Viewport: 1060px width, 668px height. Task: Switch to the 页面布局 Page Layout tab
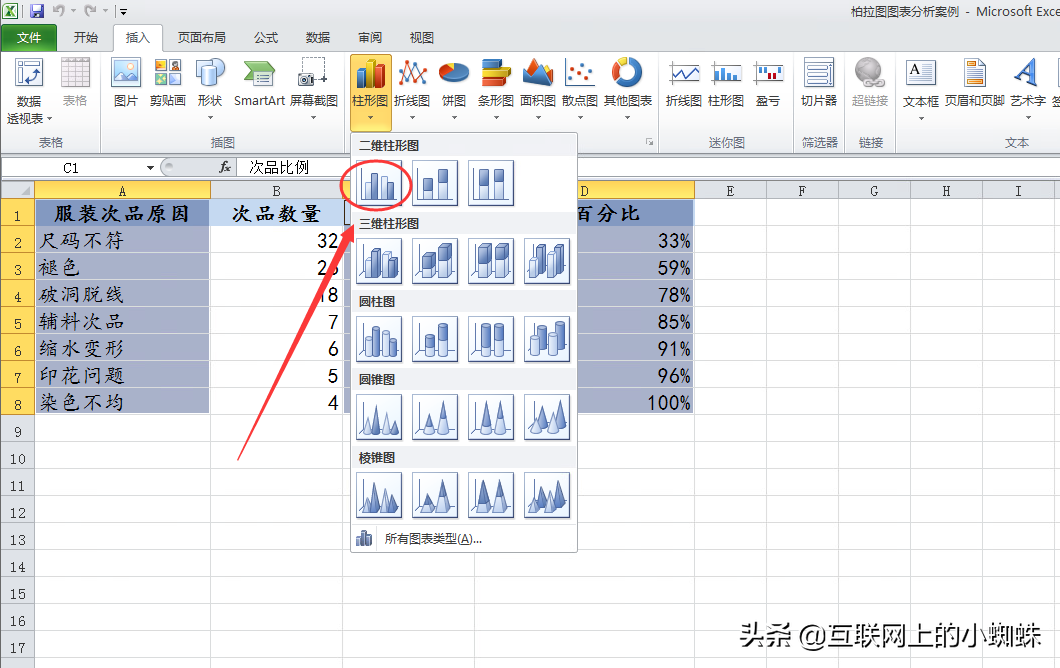point(201,38)
